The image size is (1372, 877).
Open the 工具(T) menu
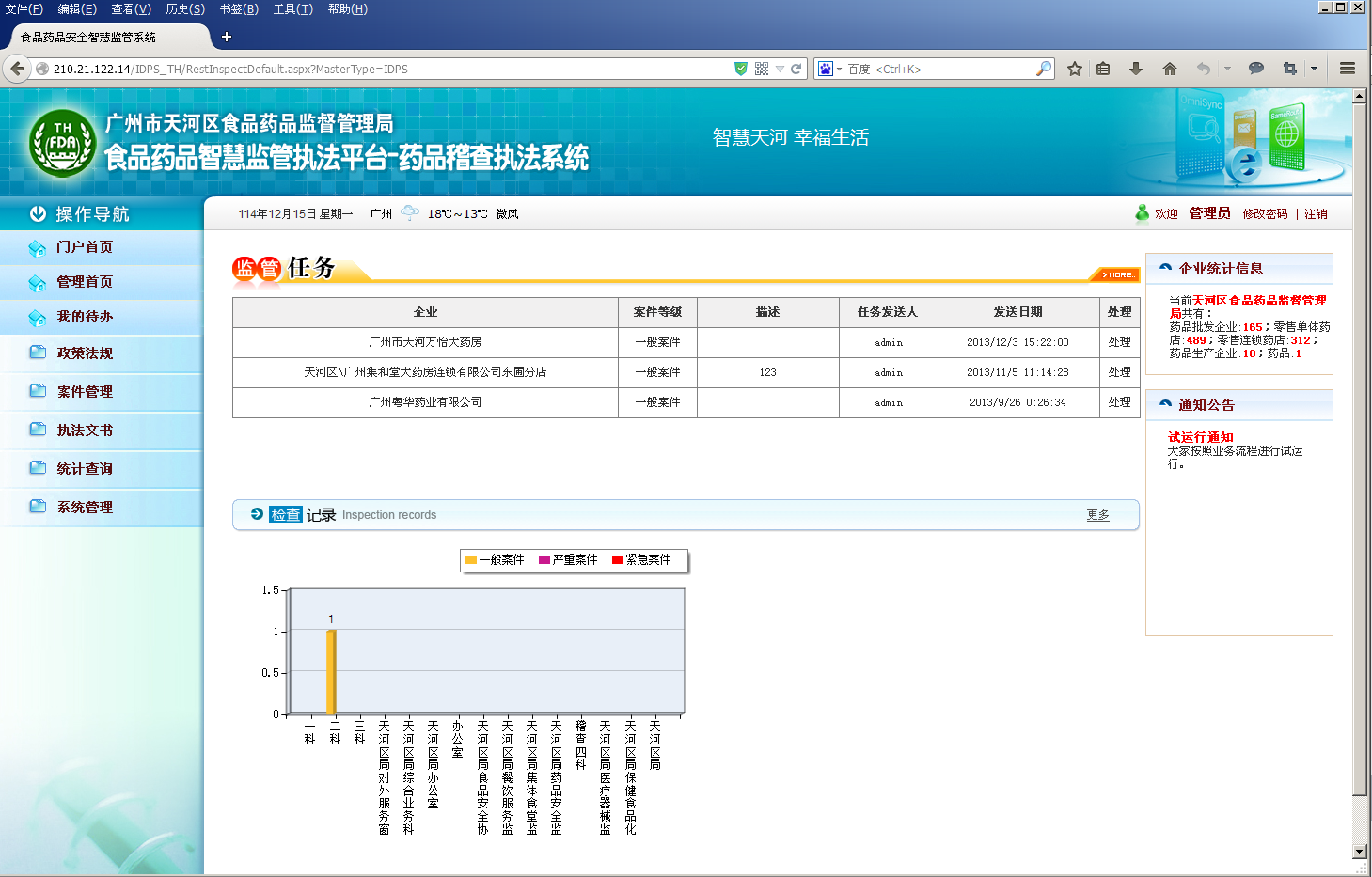click(293, 8)
